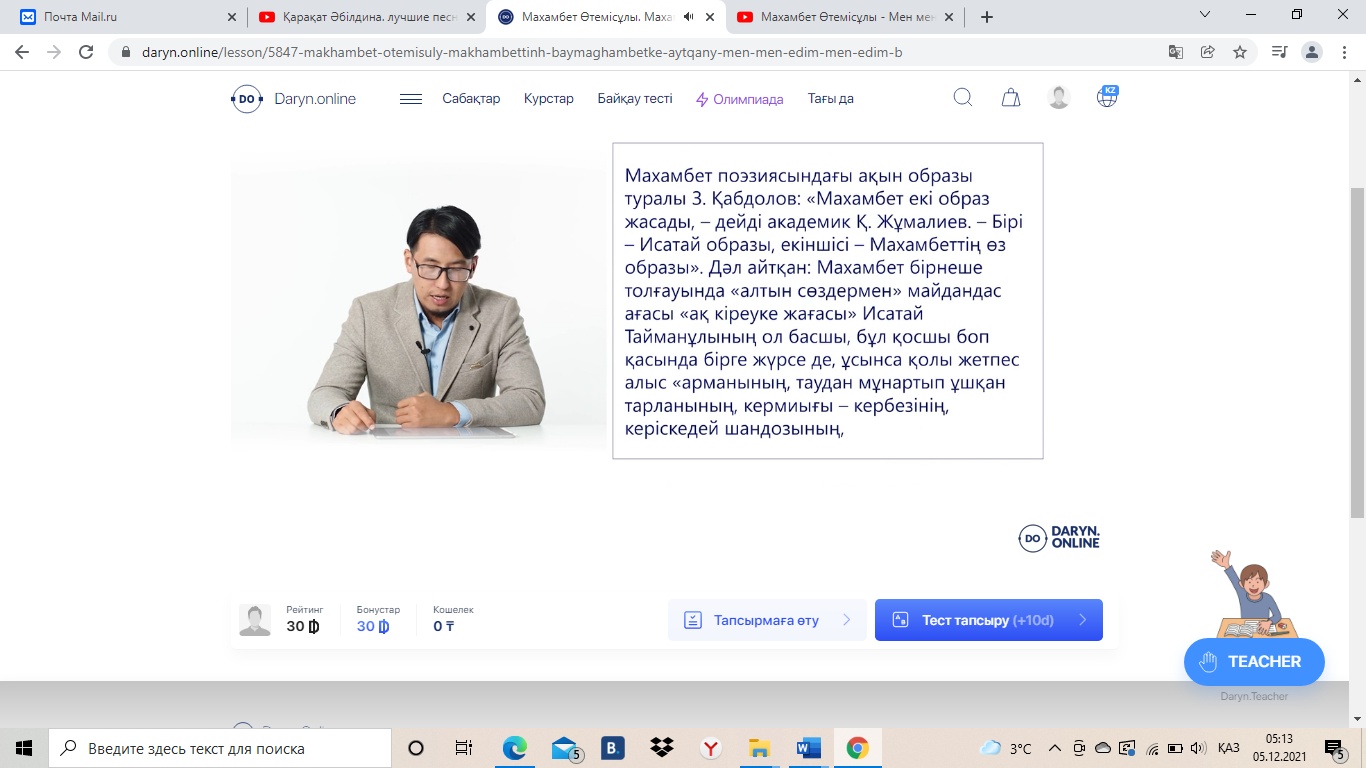Open the Windows Start menu

tap(23, 748)
